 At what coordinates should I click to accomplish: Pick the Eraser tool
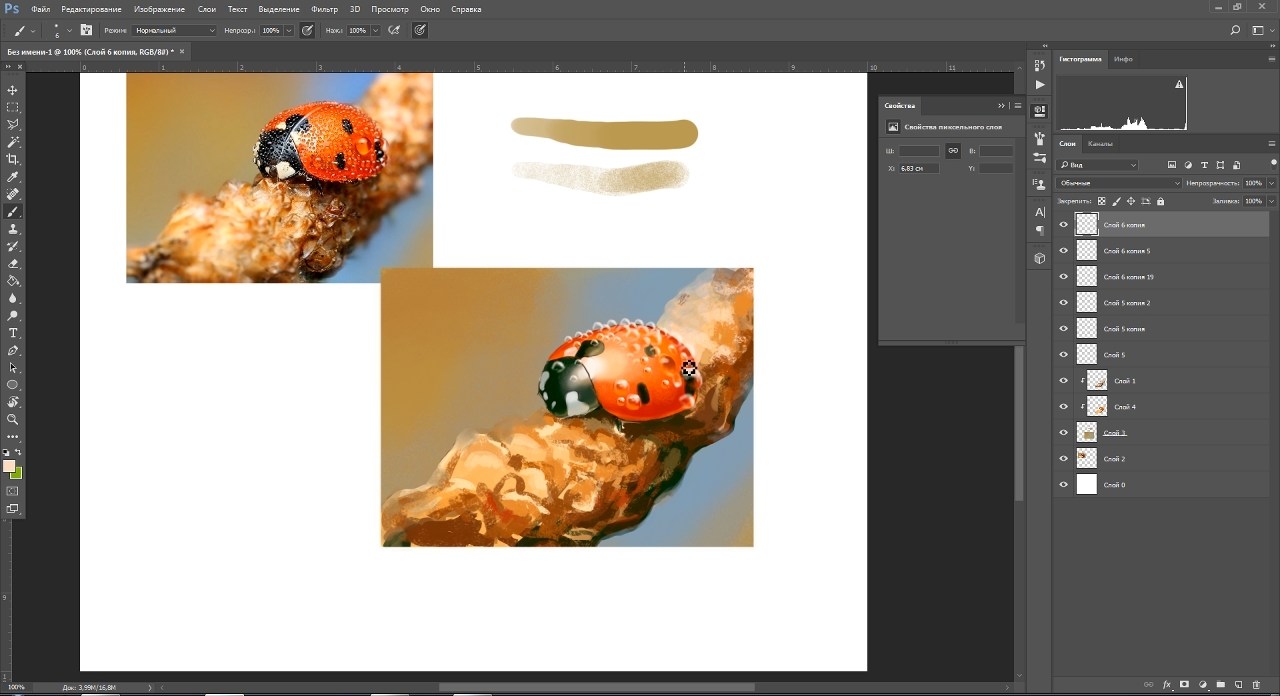click(13, 264)
